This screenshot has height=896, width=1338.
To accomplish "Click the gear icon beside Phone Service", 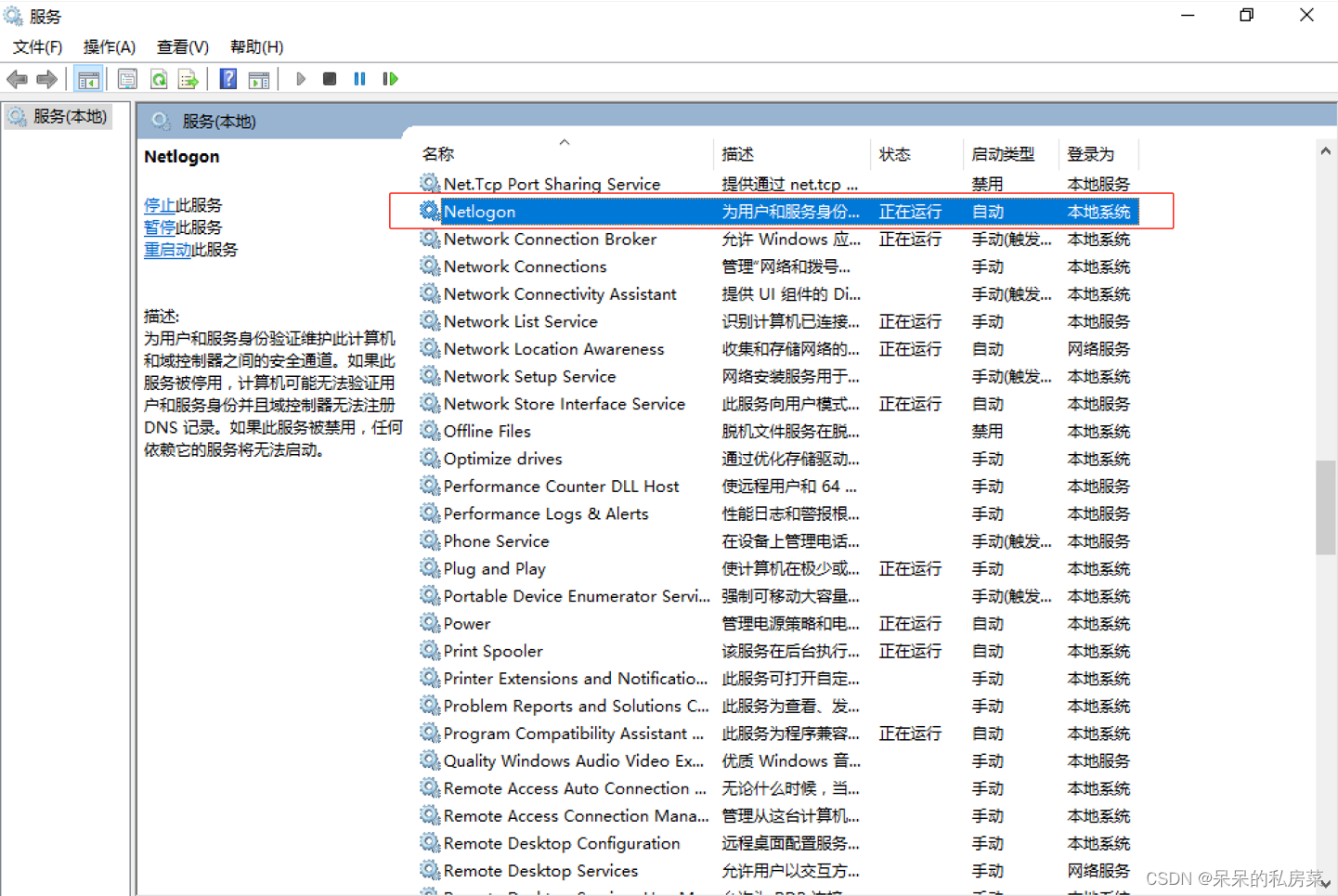I will 429,540.
